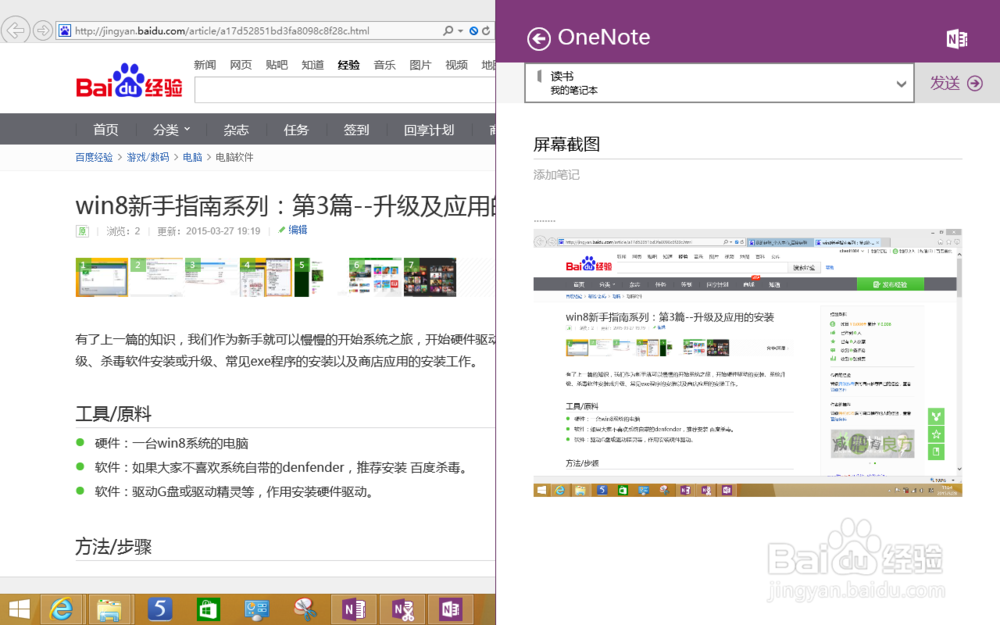Open the 任务 menu item

pyautogui.click(x=296, y=129)
